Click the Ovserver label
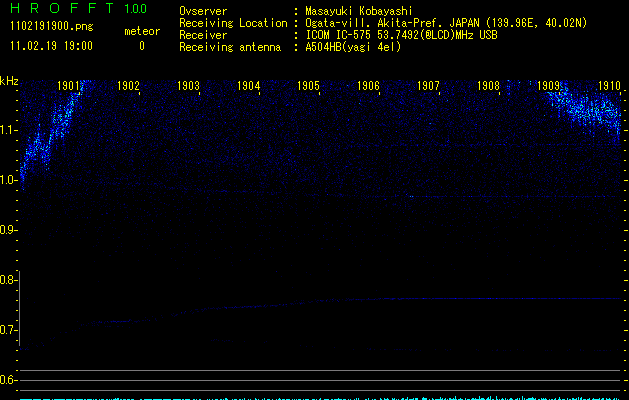Screen dimensions: 629x400 203,11
